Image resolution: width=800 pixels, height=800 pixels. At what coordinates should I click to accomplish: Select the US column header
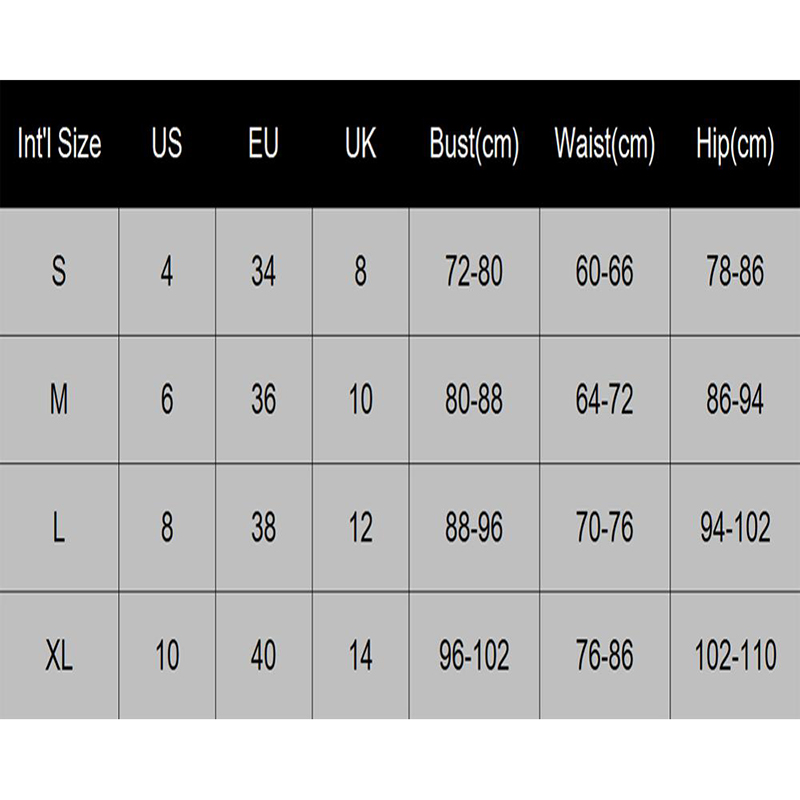167,145
